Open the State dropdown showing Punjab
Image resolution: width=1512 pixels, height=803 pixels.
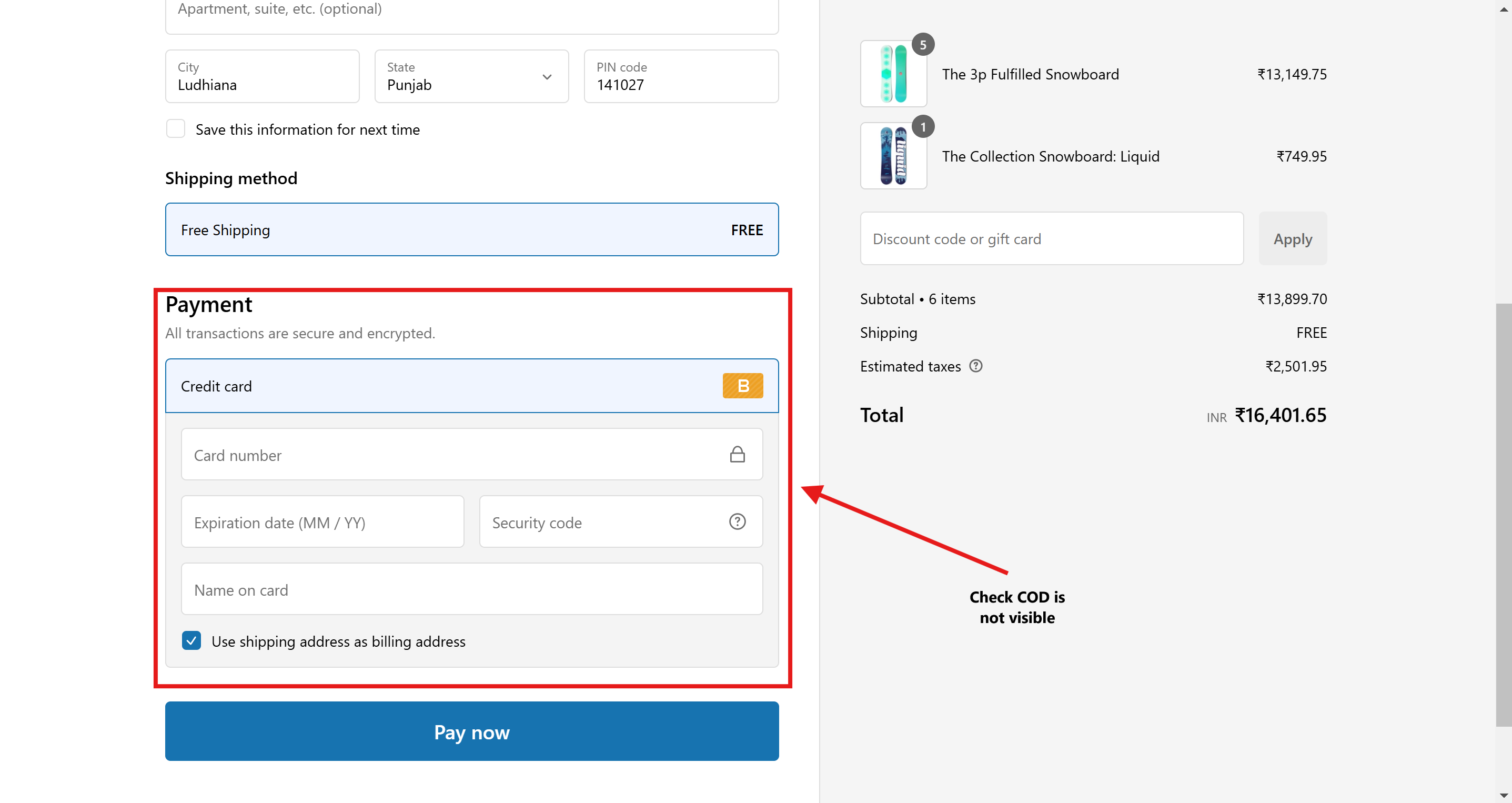(471, 76)
